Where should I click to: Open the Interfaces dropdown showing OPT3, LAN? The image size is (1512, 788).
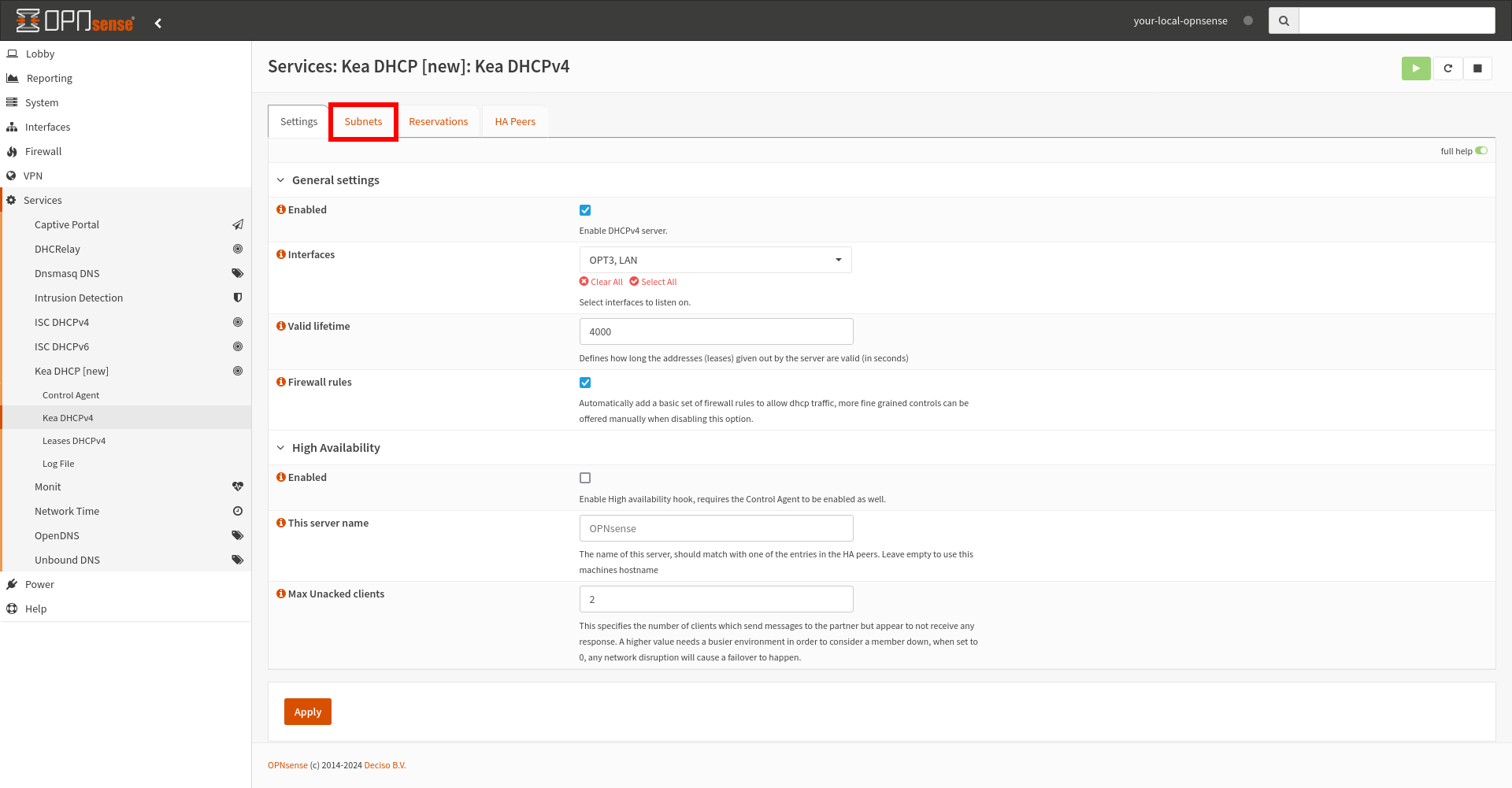pyautogui.click(x=716, y=260)
